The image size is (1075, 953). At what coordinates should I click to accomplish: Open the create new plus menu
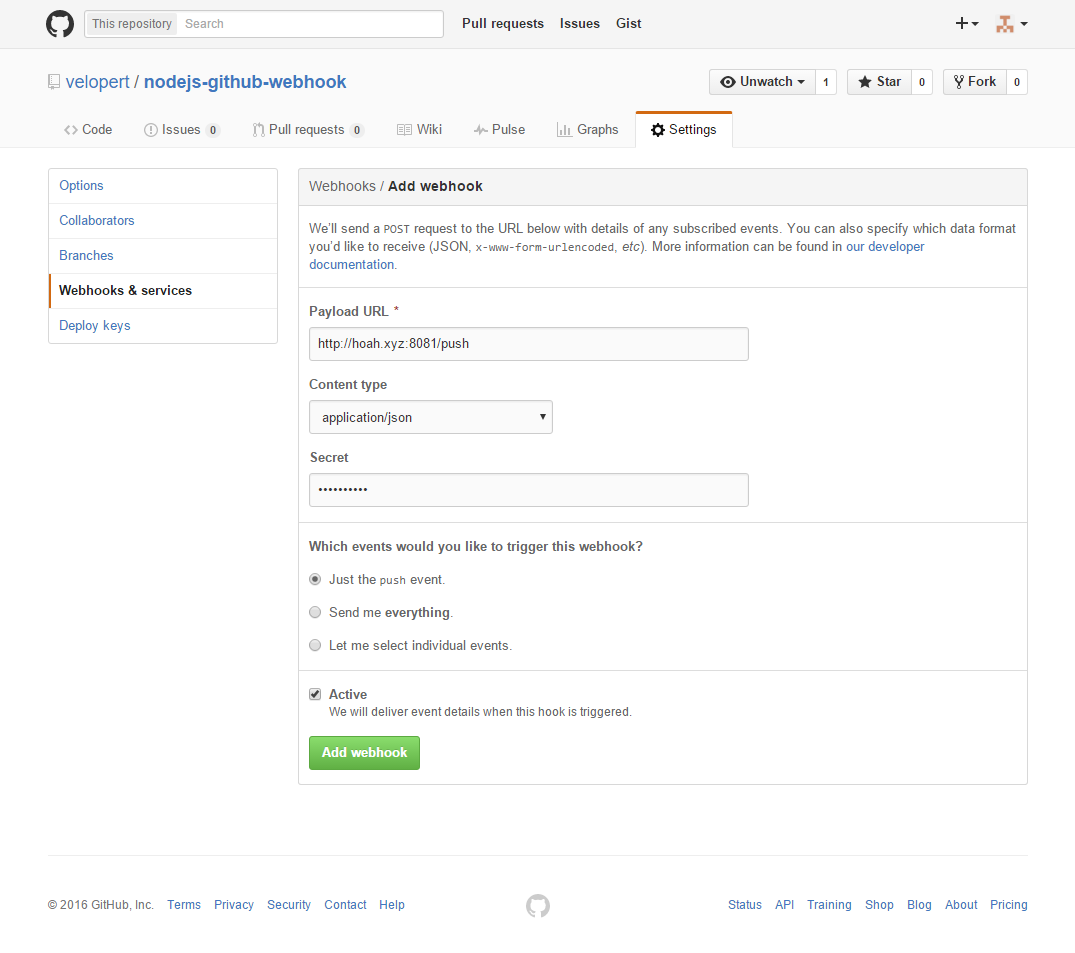(966, 24)
